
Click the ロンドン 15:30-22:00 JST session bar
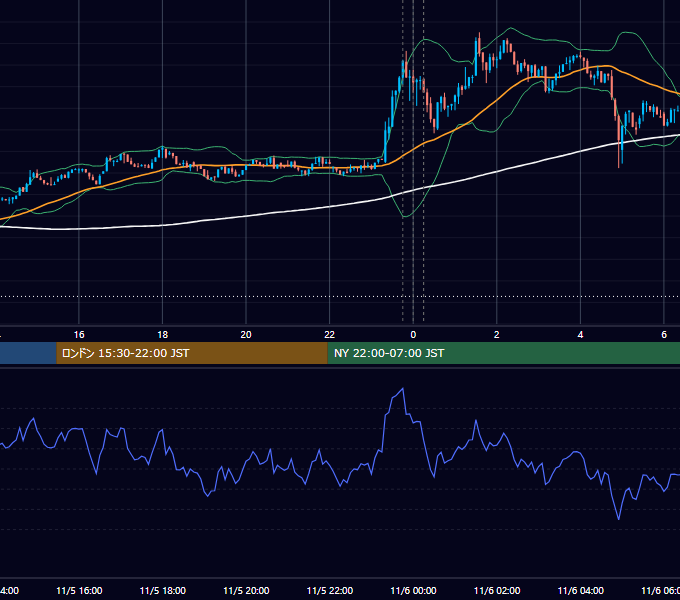192,353
